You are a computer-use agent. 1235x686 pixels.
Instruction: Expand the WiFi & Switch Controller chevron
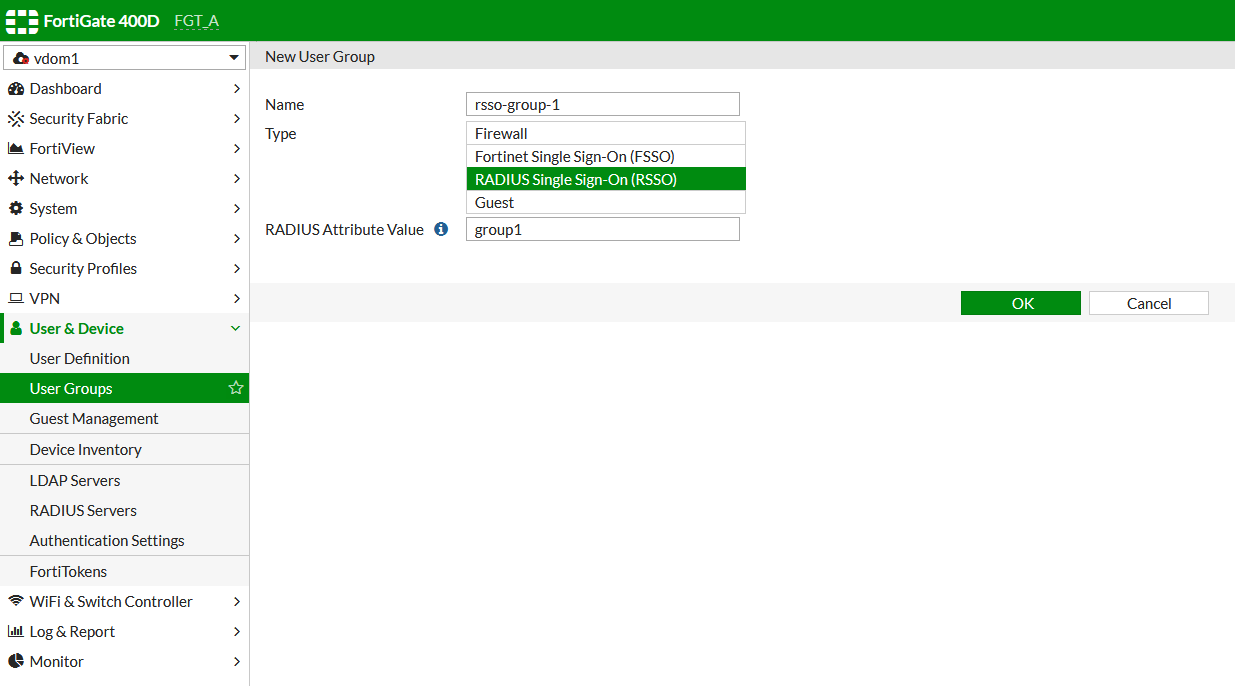(237, 601)
